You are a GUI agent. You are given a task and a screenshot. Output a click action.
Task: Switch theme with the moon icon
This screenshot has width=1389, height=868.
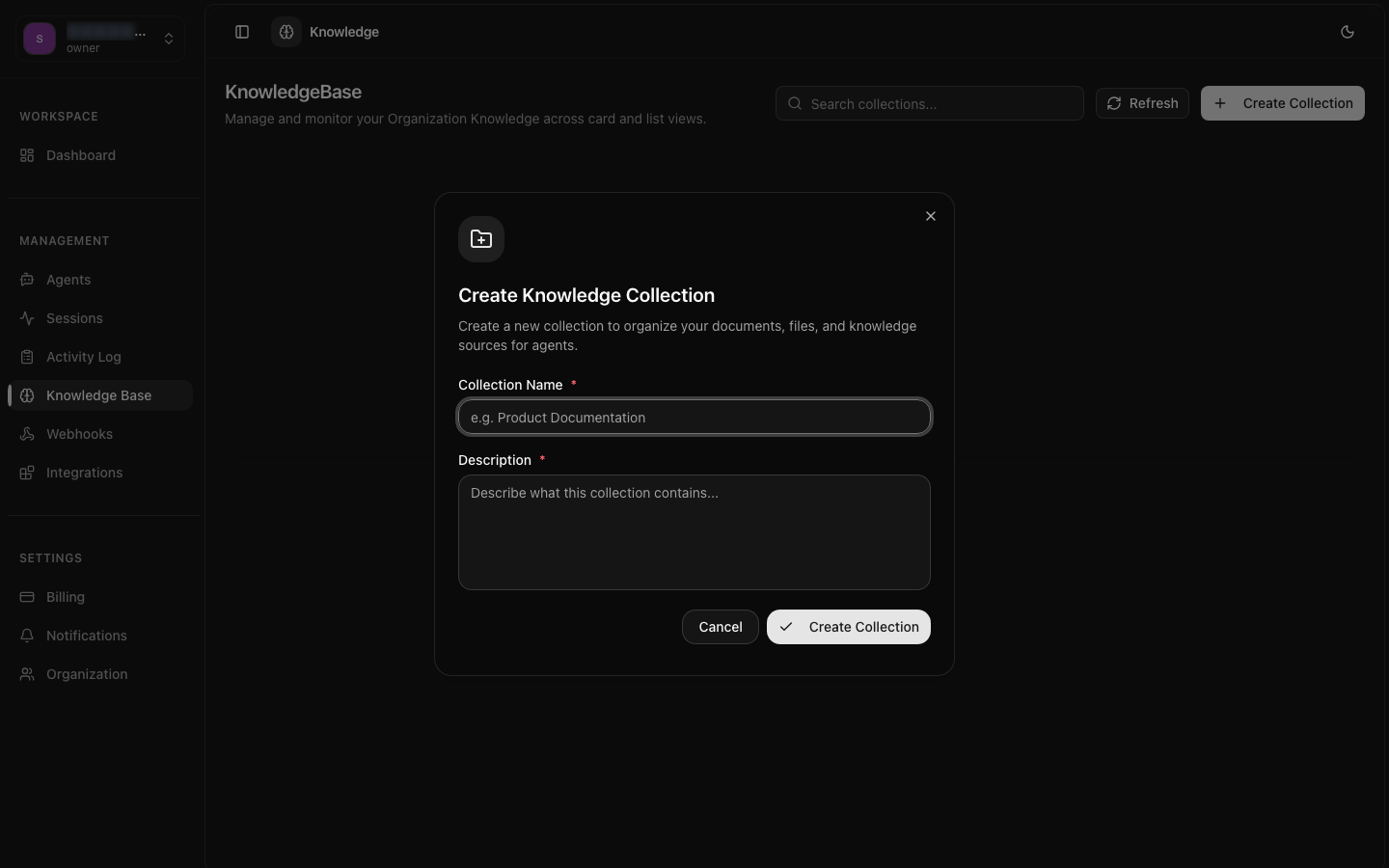point(1348,32)
